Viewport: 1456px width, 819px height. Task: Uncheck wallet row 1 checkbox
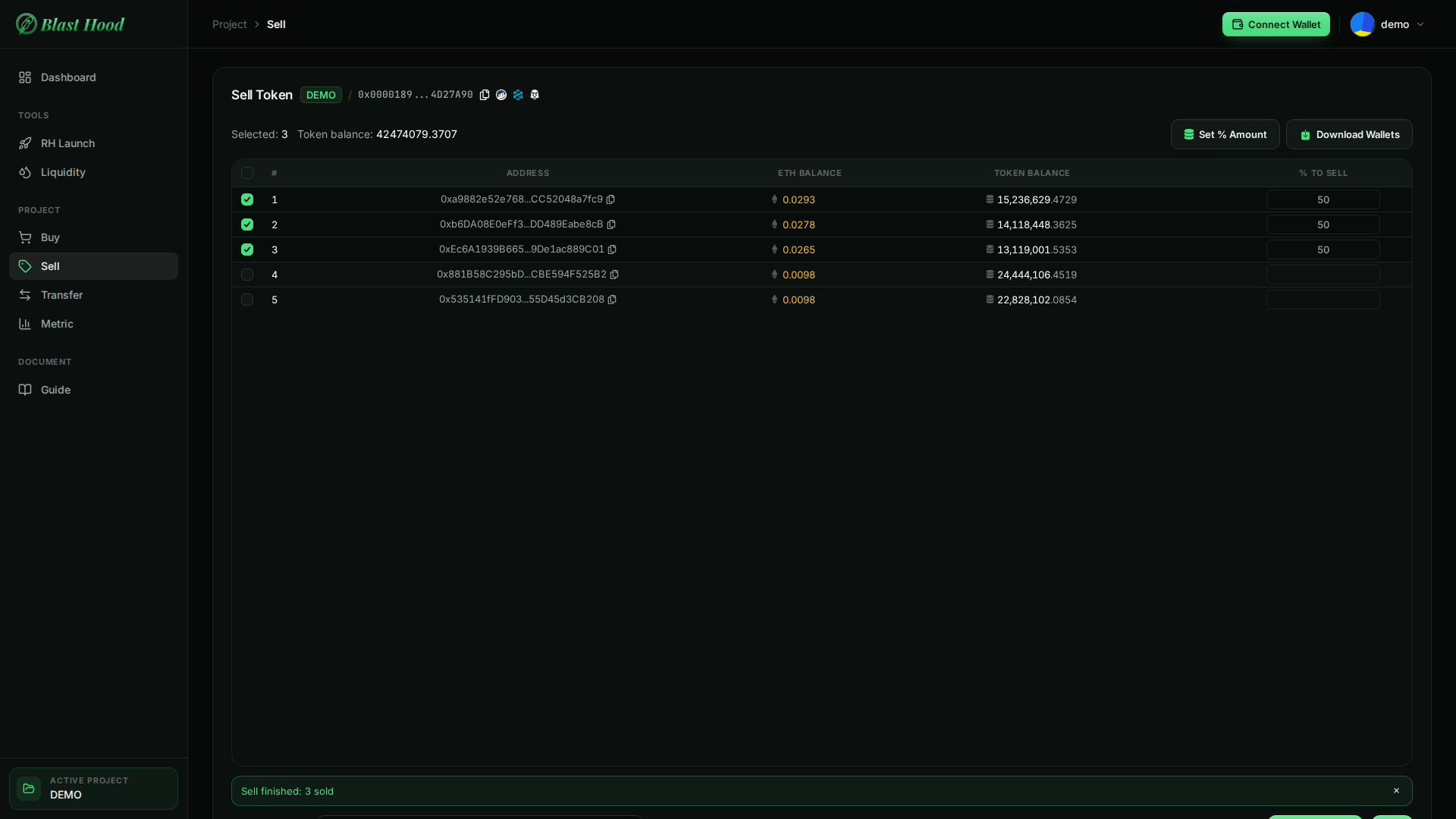click(247, 199)
